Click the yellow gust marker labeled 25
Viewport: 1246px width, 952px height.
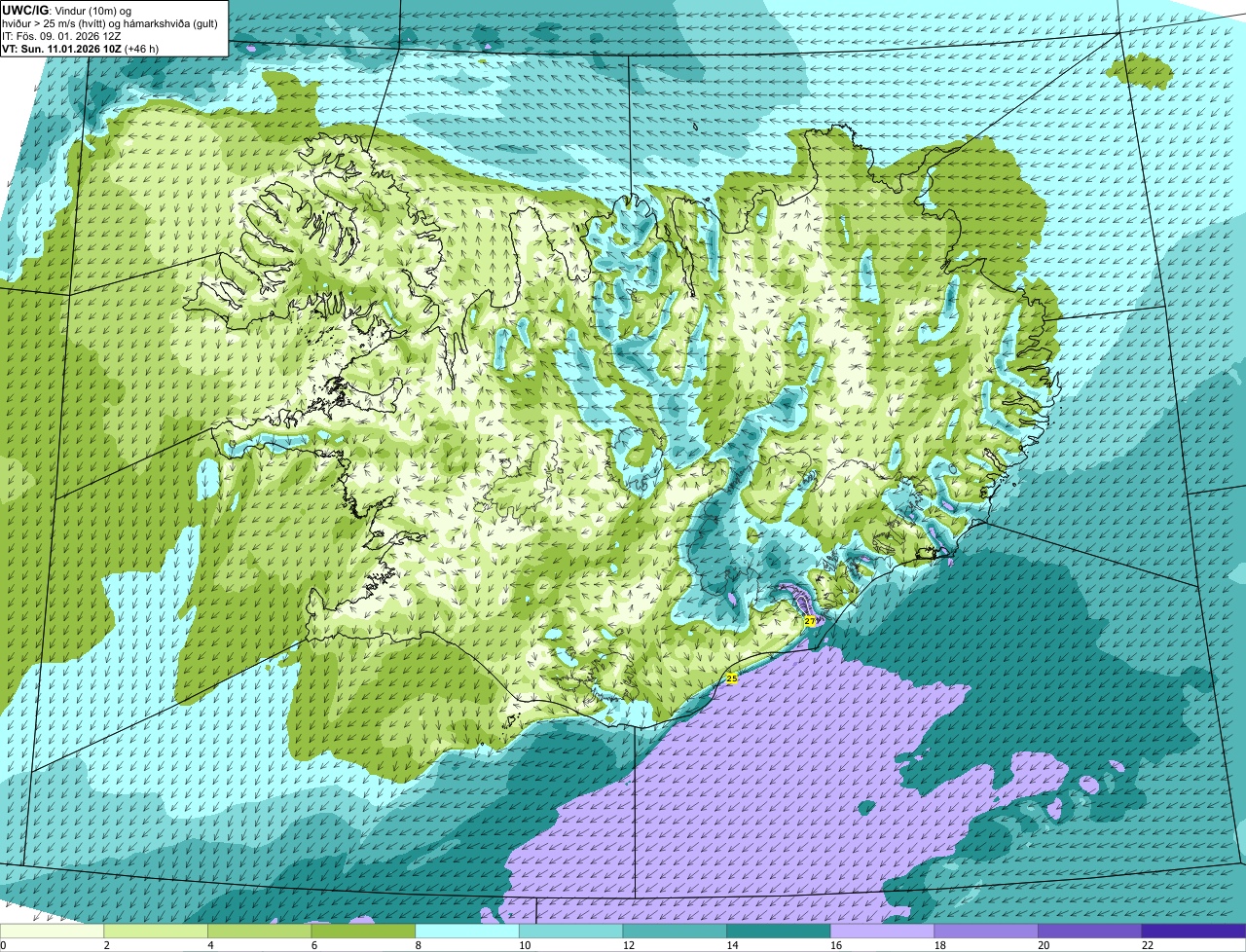pos(732,678)
